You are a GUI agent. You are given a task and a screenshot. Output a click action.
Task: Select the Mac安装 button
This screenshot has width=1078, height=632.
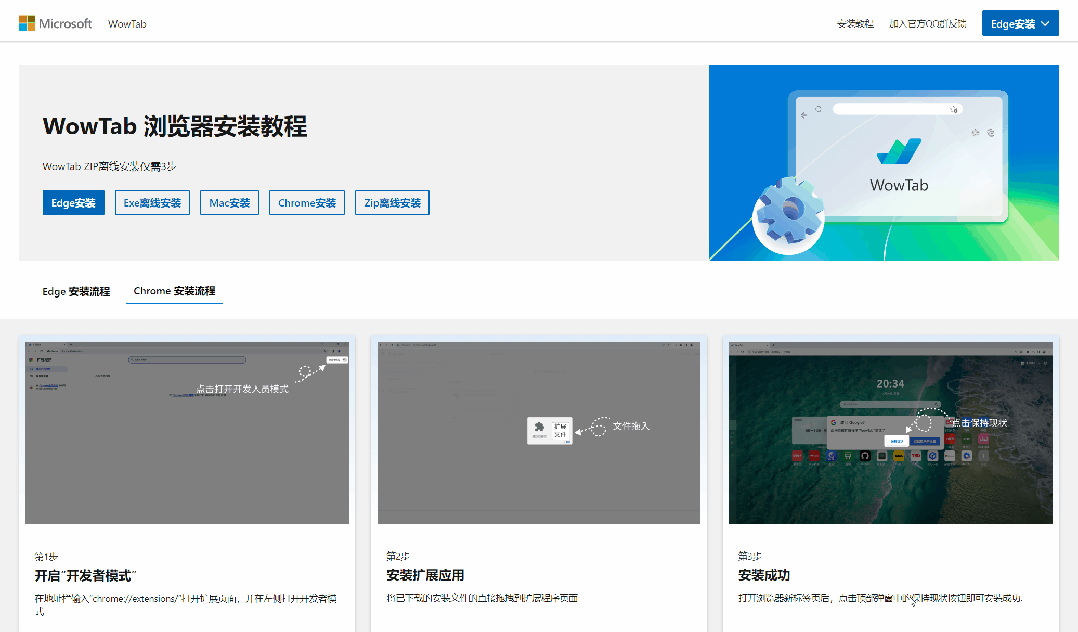(230, 203)
